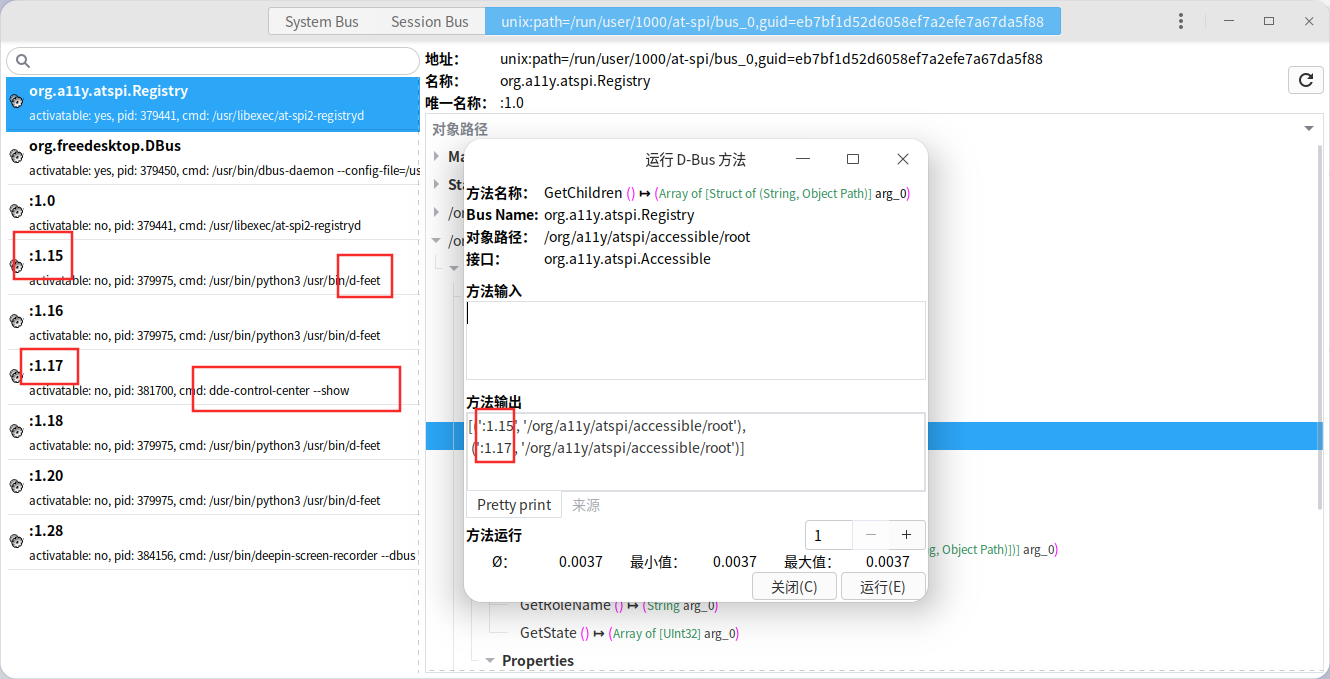Click the gear icon beside the :1.0 entry
The width and height of the screenshot is (1330, 679).
[x=16, y=212]
